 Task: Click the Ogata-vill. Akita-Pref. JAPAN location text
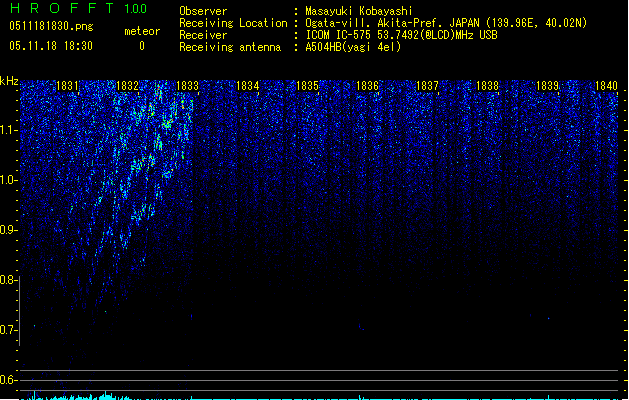point(446,23)
